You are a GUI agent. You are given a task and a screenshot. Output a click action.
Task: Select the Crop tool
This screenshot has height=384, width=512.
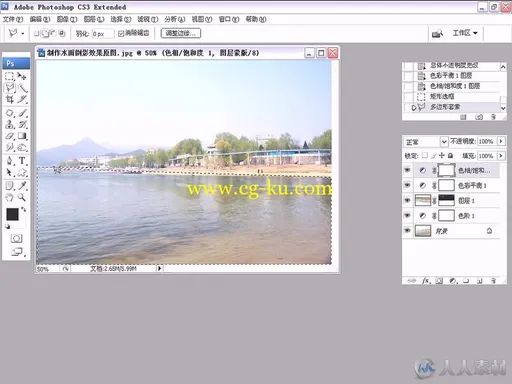click(9, 99)
